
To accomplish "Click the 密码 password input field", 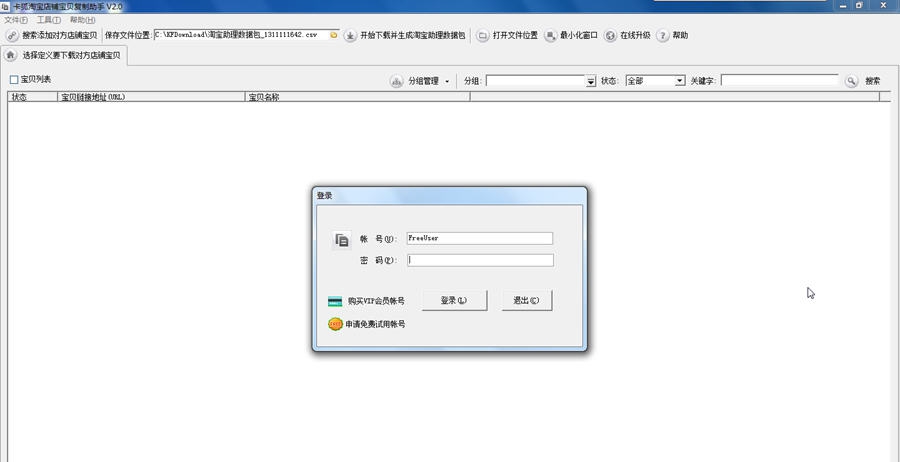I will (x=480, y=261).
